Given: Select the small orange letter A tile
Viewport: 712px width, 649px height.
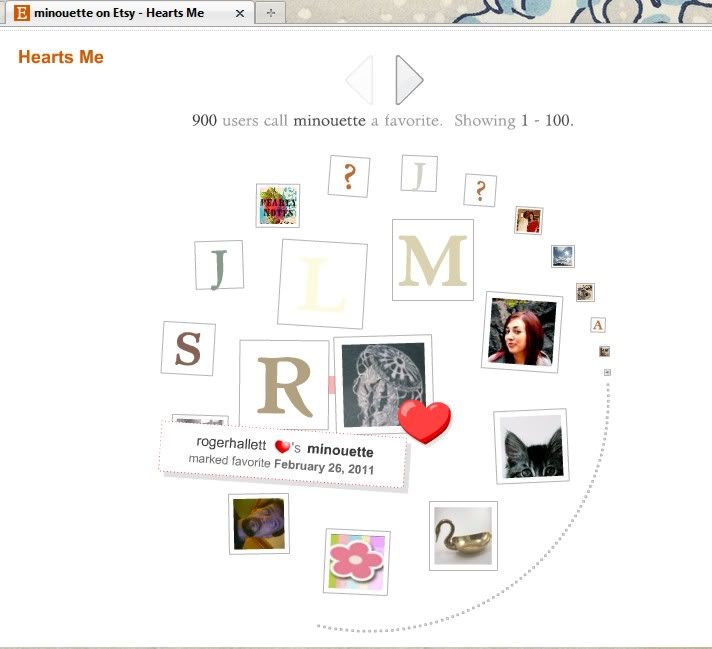Looking at the screenshot, I should [x=598, y=325].
